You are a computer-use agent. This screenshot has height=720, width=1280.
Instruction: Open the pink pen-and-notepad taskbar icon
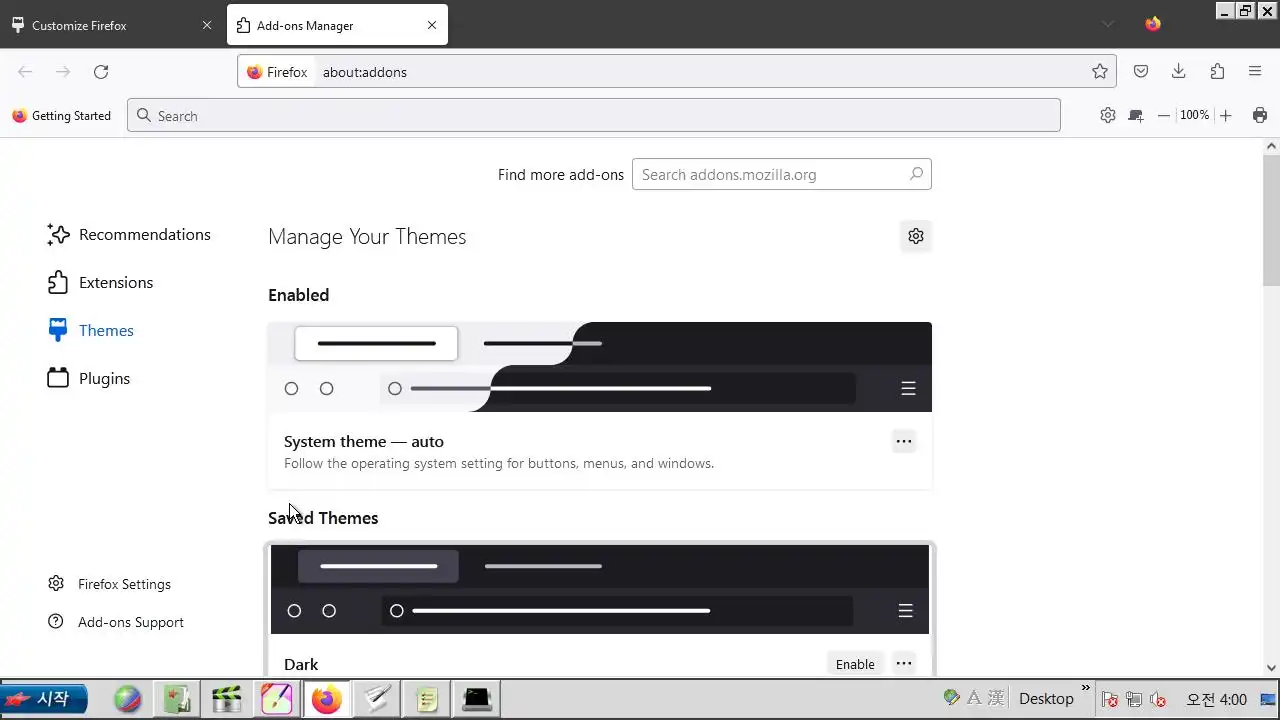(x=277, y=699)
